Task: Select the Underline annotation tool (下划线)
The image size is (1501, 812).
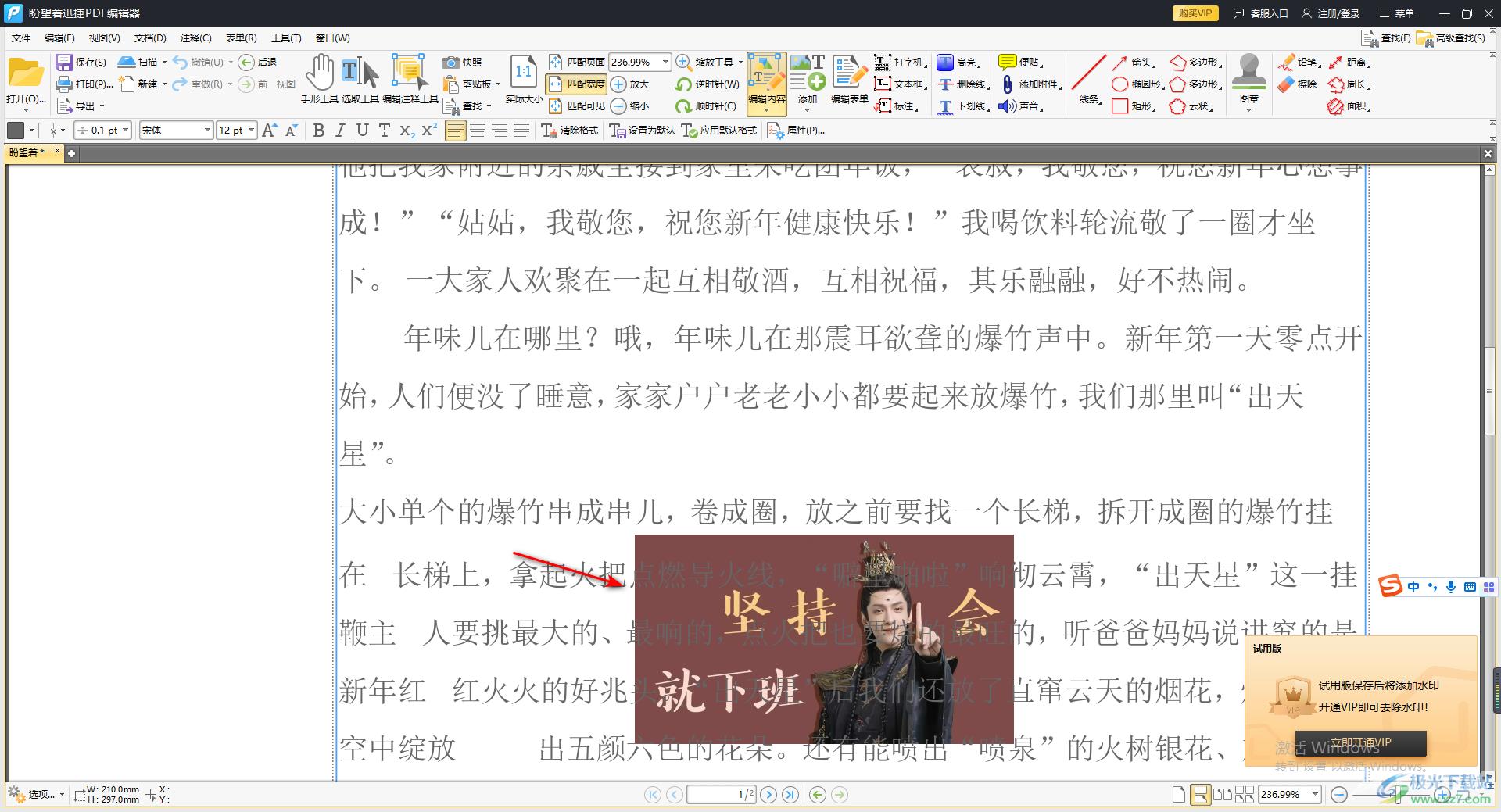Action: pos(963,106)
